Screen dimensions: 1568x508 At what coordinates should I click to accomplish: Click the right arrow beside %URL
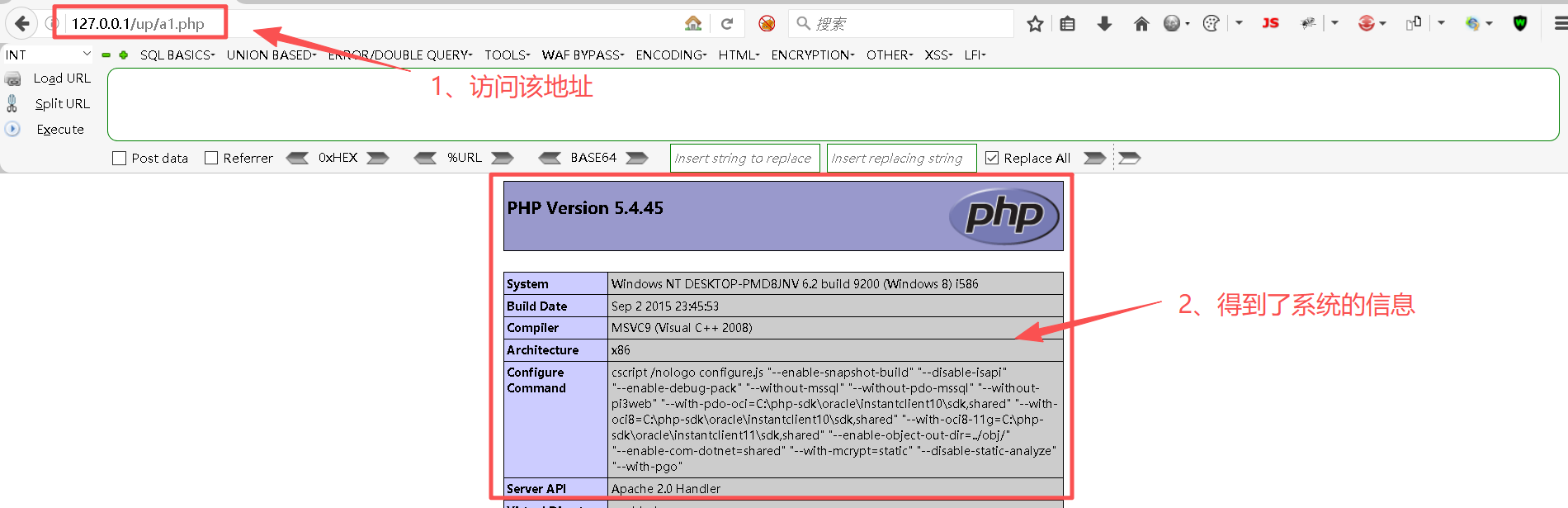point(503,158)
